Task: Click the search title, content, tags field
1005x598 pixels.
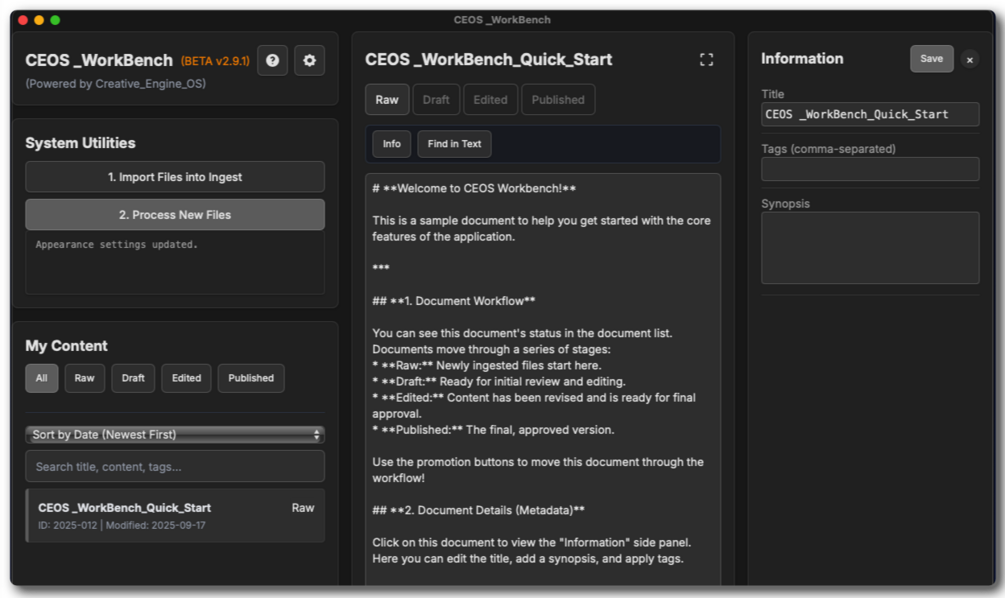Action: [x=175, y=466]
